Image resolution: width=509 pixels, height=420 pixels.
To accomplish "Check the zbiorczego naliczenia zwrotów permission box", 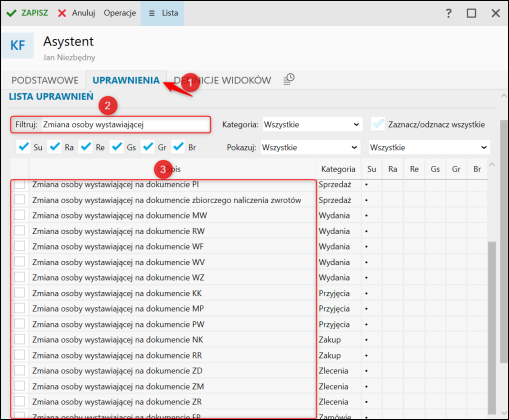I will (x=20, y=200).
